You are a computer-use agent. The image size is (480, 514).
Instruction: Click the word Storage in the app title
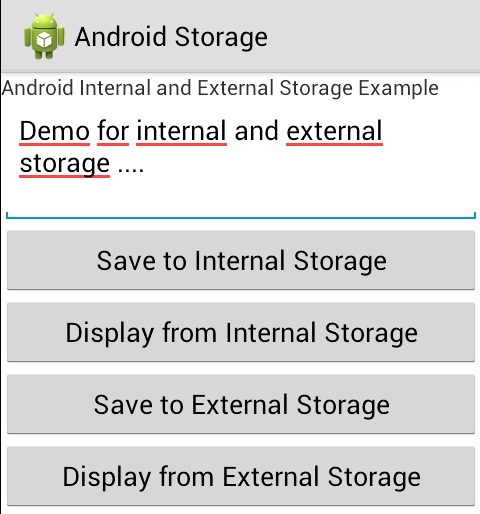[221, 38]
